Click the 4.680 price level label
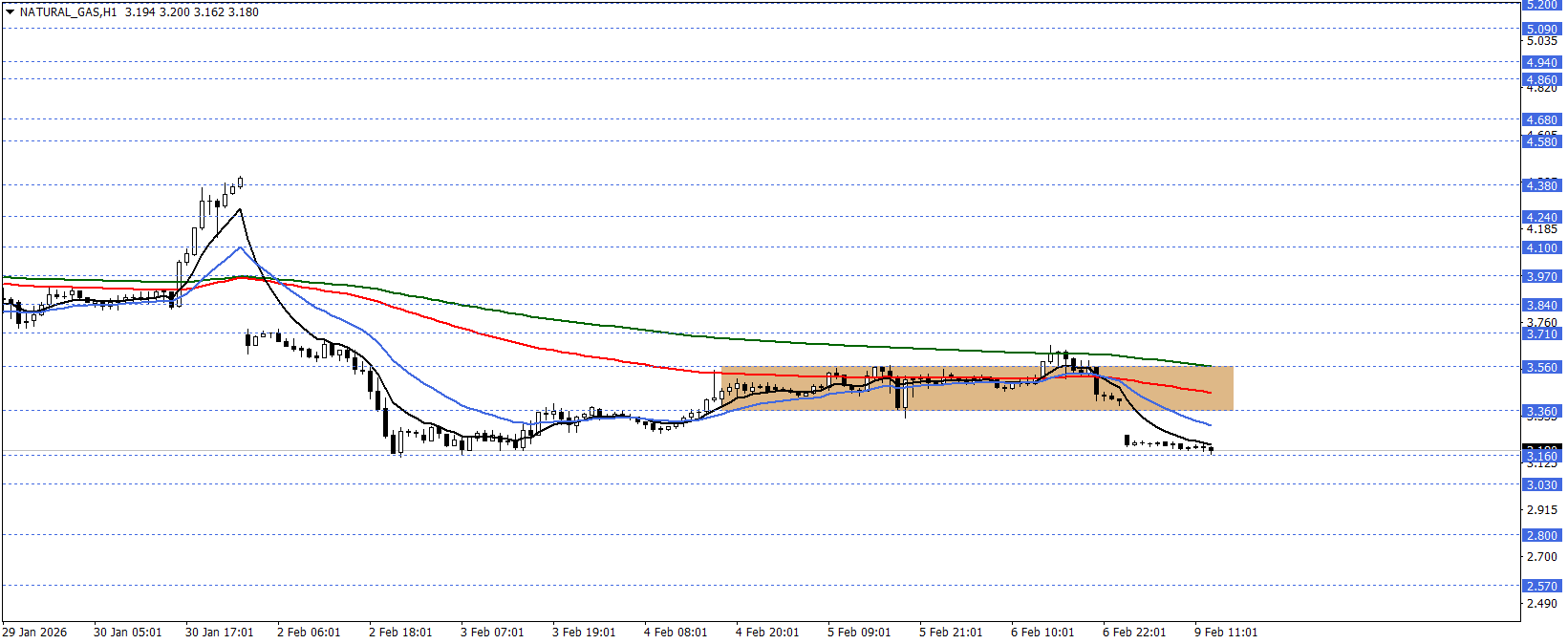The image size is (1568, 644). 1540,120
